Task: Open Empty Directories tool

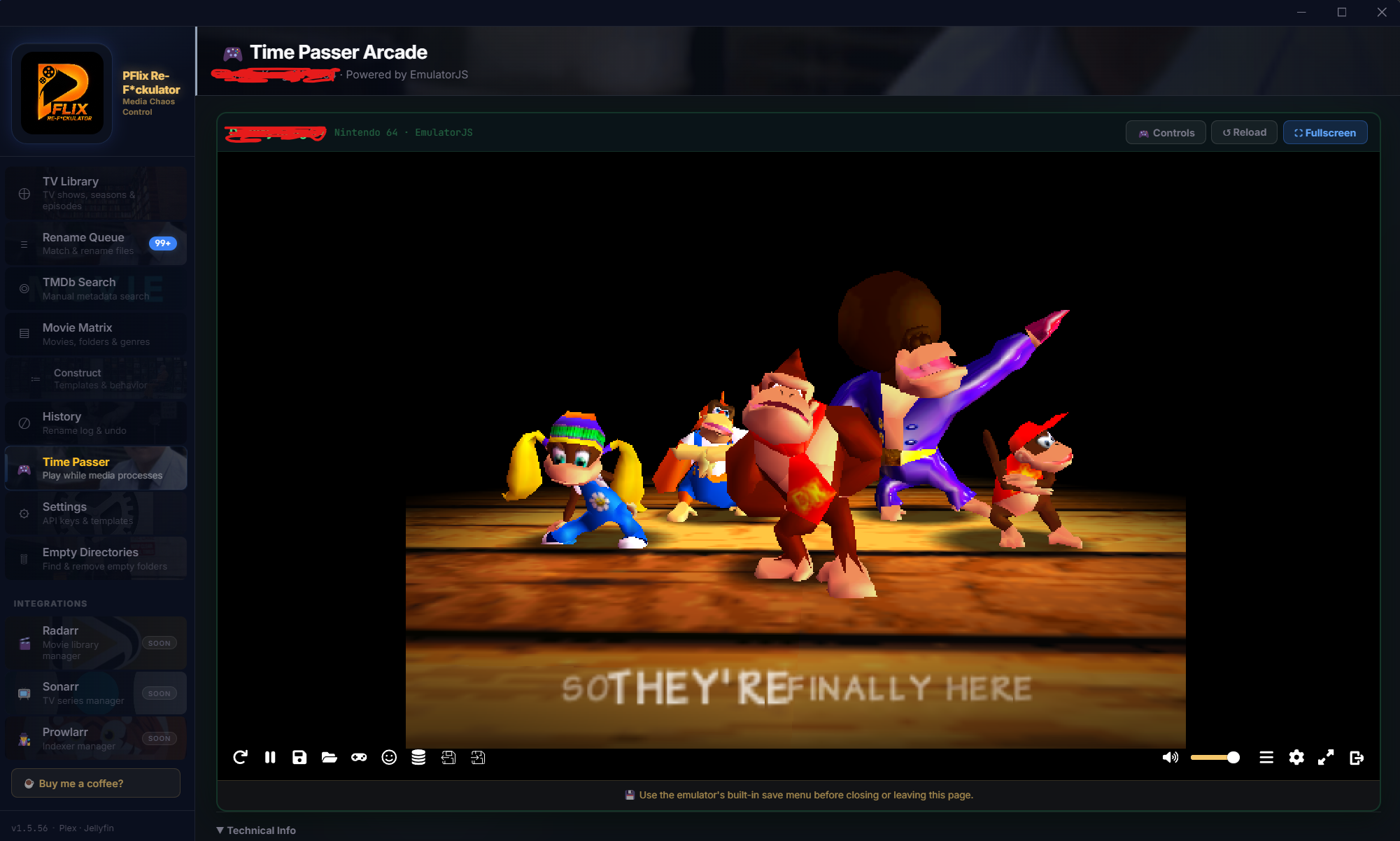Action: point(96,558)
